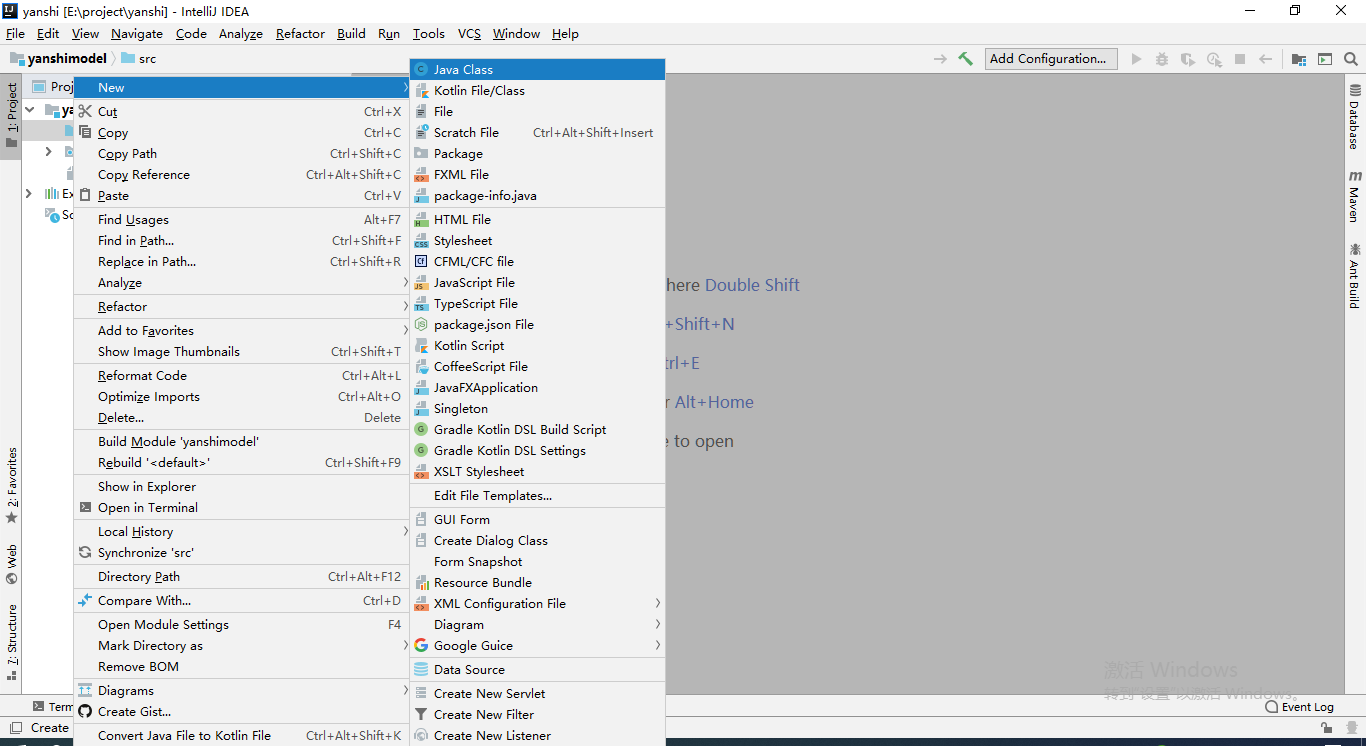Expand the XML Configuration File submenu arrow
Image resolution: width=1366 pixels, height=746 pixels.
658,603
